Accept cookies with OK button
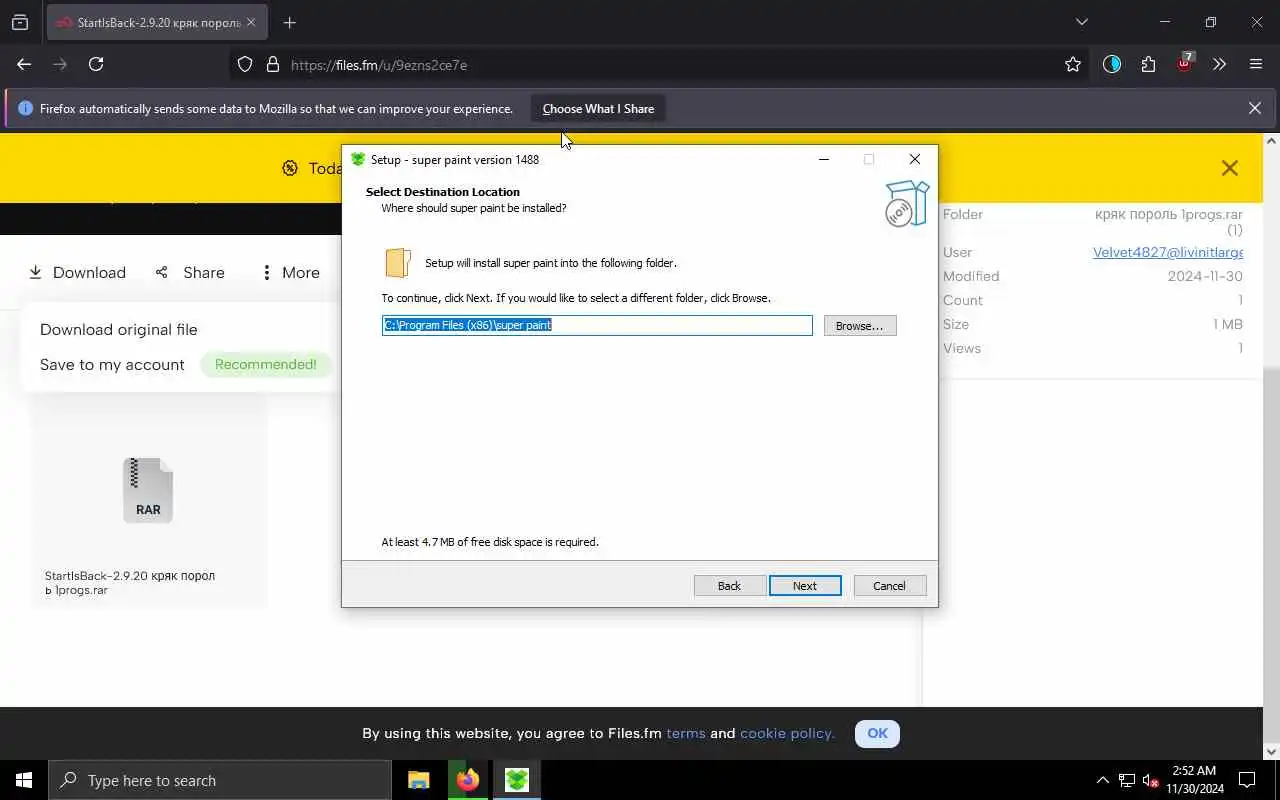1280x800 pixels. [877, 733]
